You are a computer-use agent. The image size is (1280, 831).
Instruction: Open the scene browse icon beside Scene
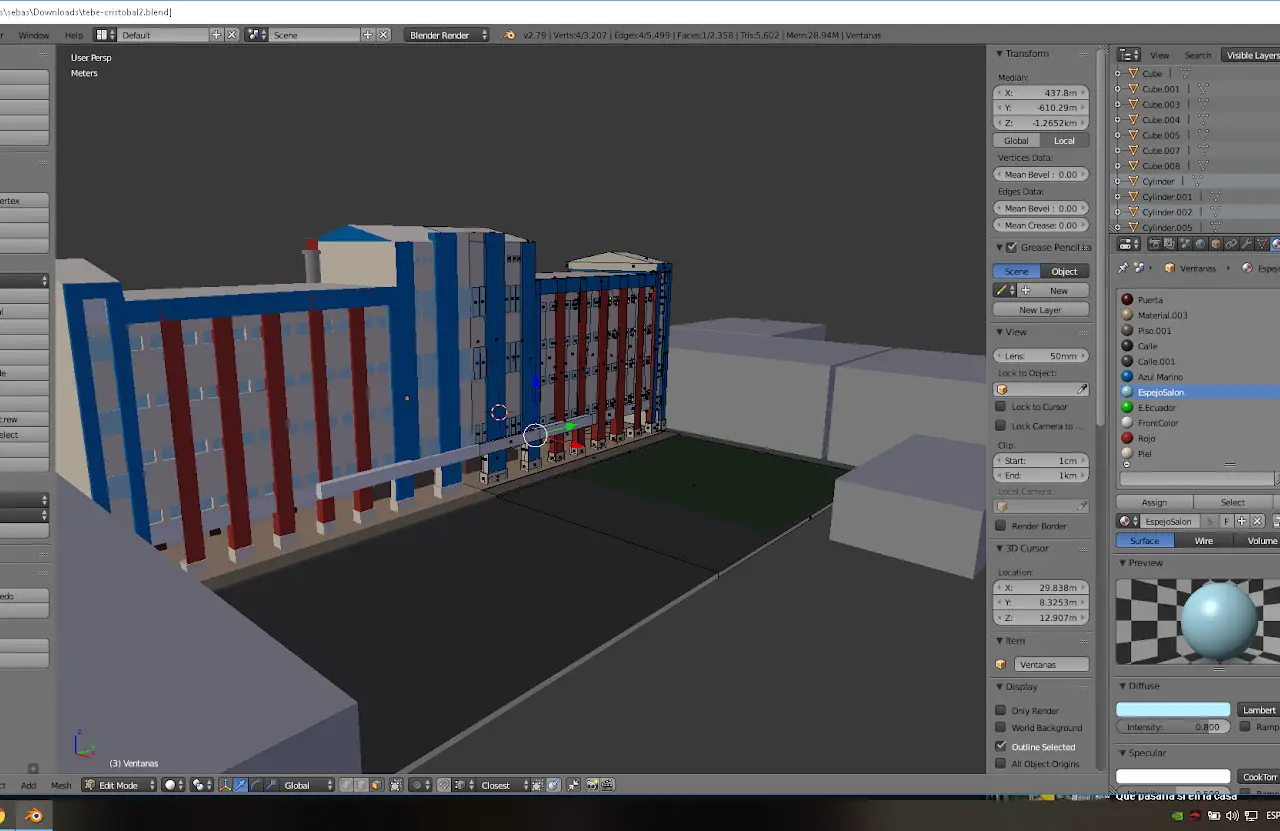(x=256, y=35)
